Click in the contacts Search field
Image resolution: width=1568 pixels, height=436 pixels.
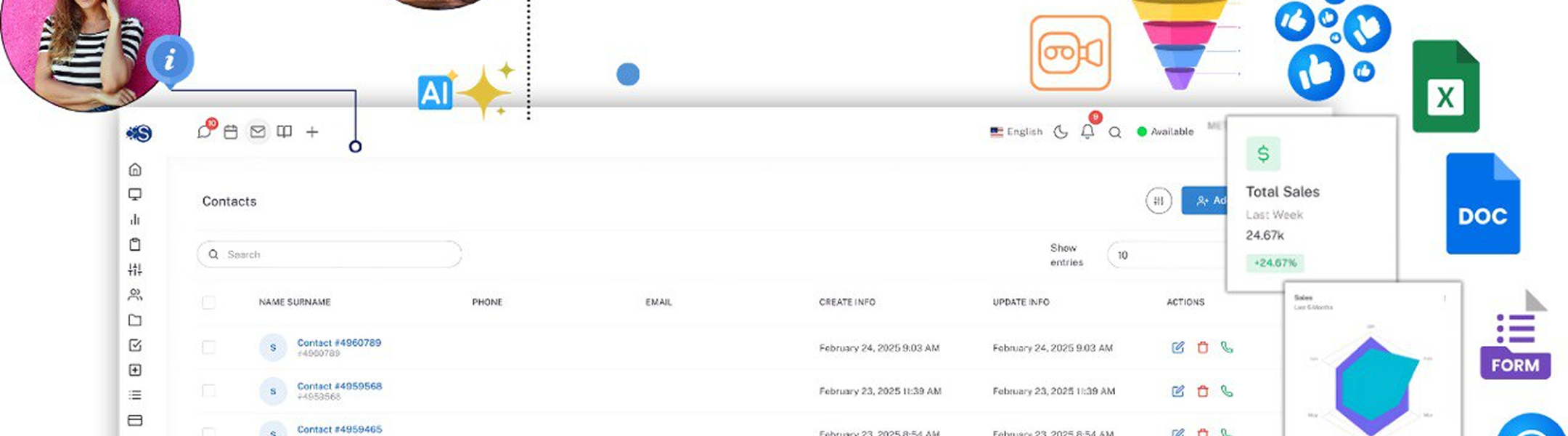tap(330, 254)
